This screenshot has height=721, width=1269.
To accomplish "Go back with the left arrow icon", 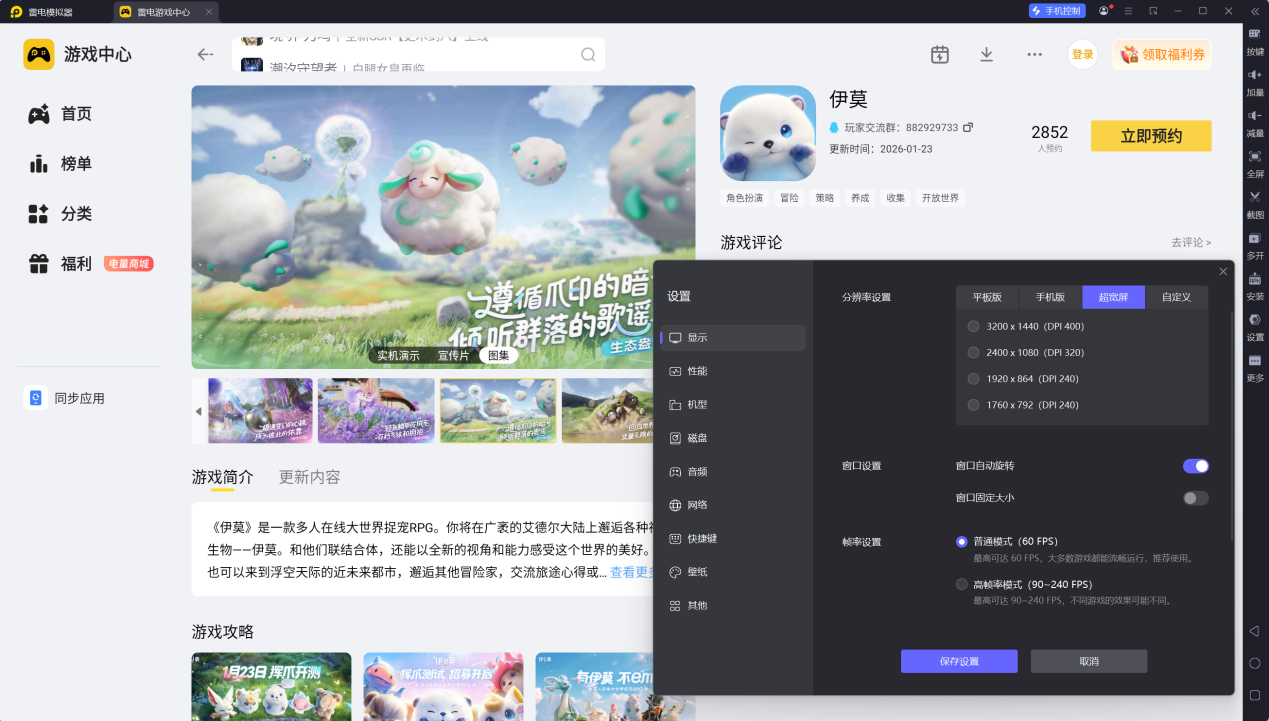I will click(x=206, y=54).
